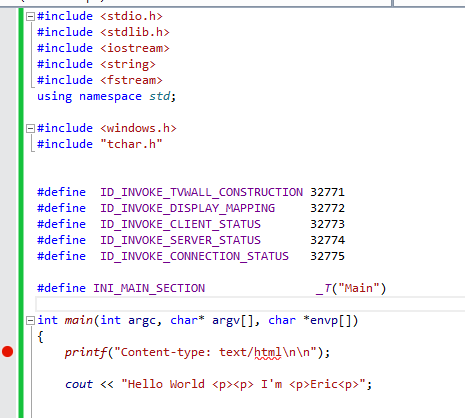Image resolution: width=465 pixels, height=418 pixels.
Task: Place cursor on the empty highlighted current line
Action: tap(250, 304)
